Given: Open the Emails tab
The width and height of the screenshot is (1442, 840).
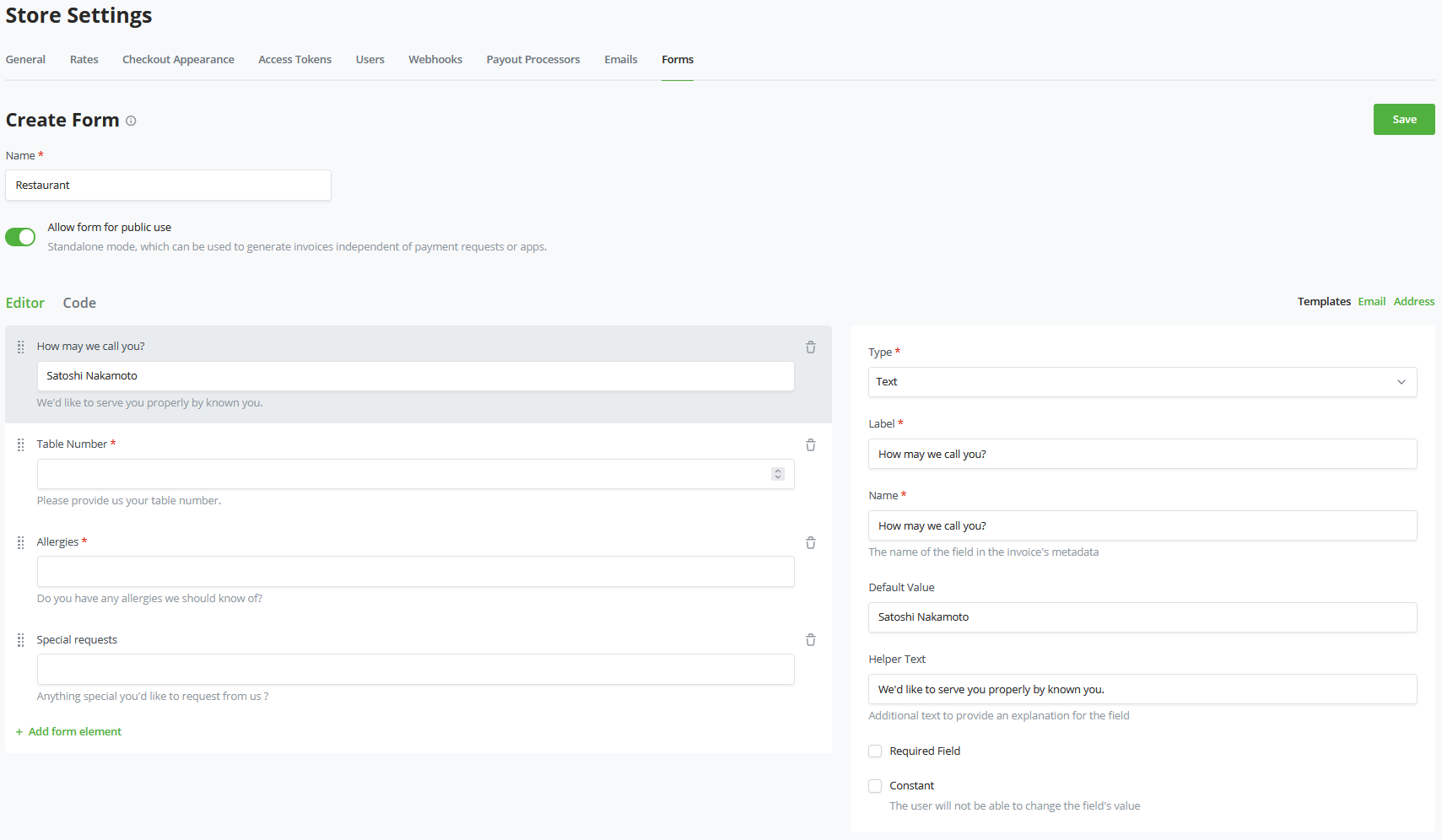Looking at the screenshot, I should pyautogui.click(x=621, y=60).
